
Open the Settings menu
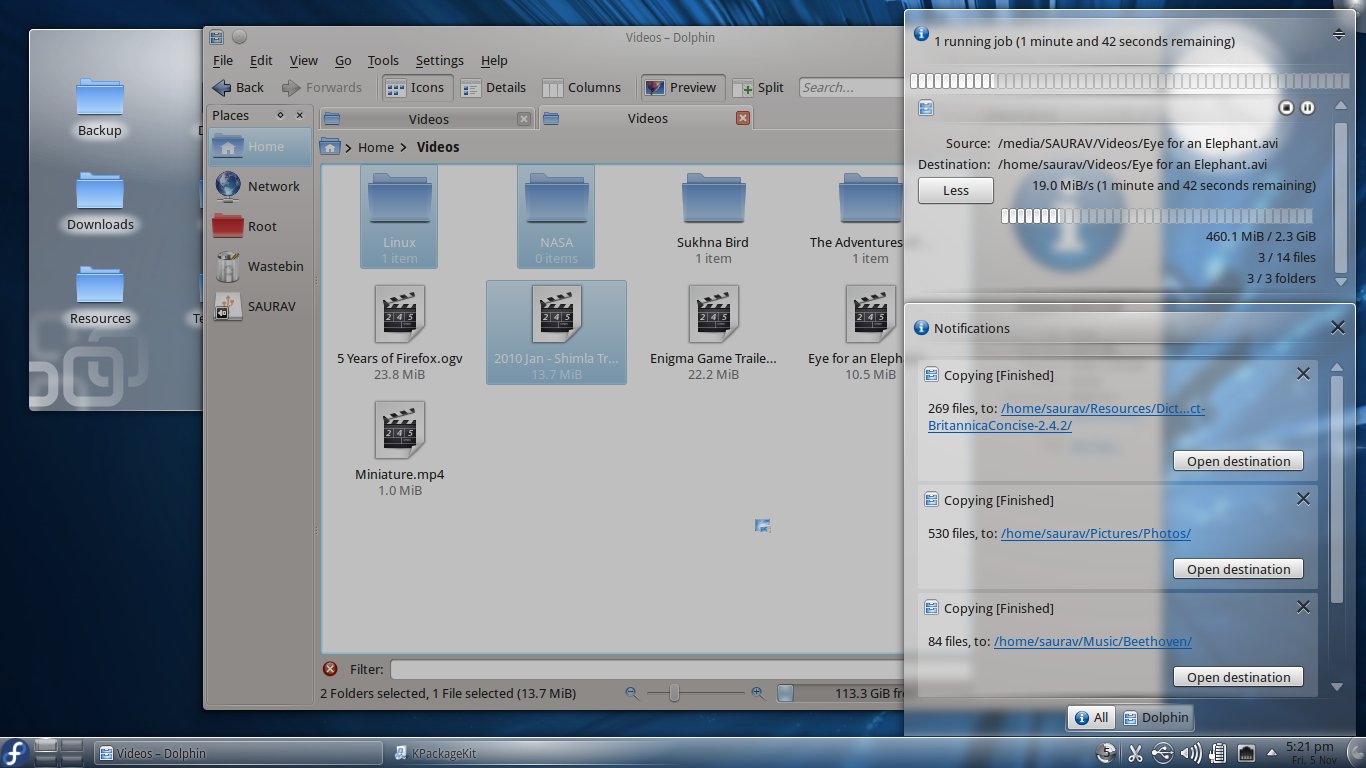point(439,61)
